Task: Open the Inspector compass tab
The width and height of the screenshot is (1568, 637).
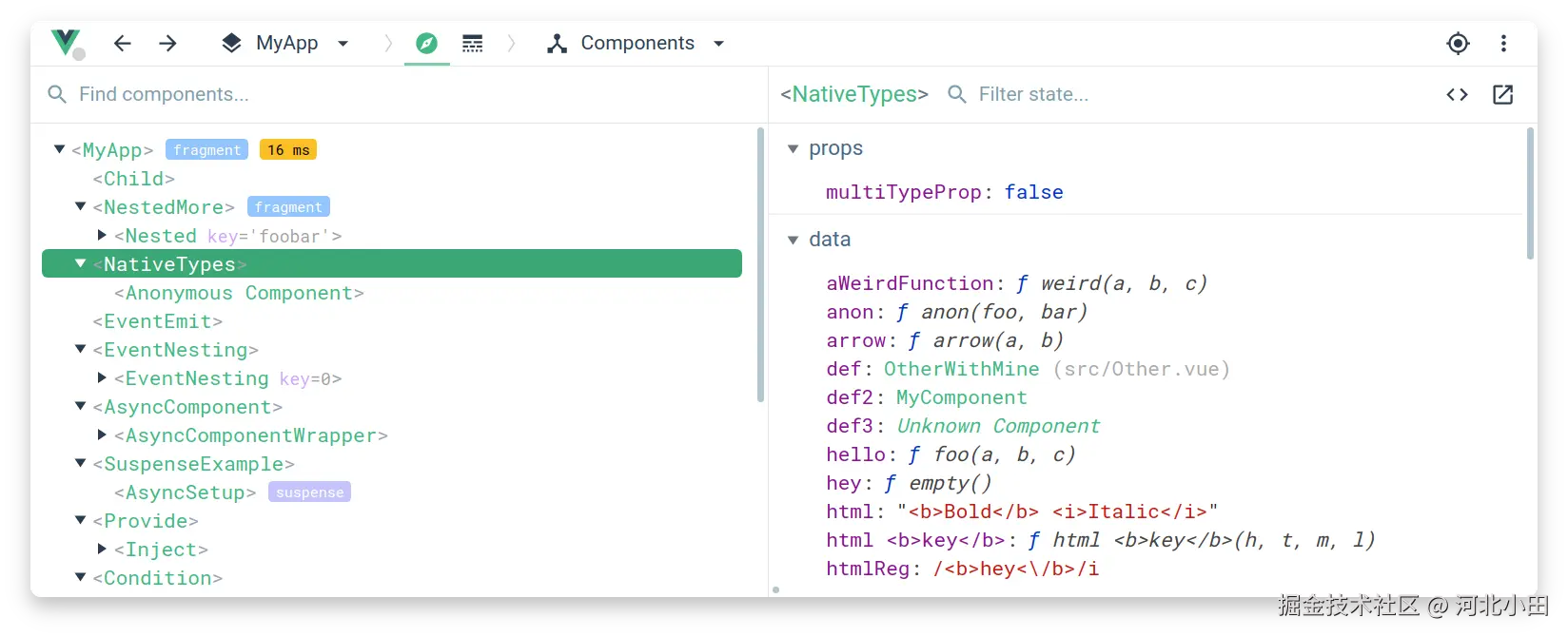Action: pyautogui.click(x=426, y=44)
